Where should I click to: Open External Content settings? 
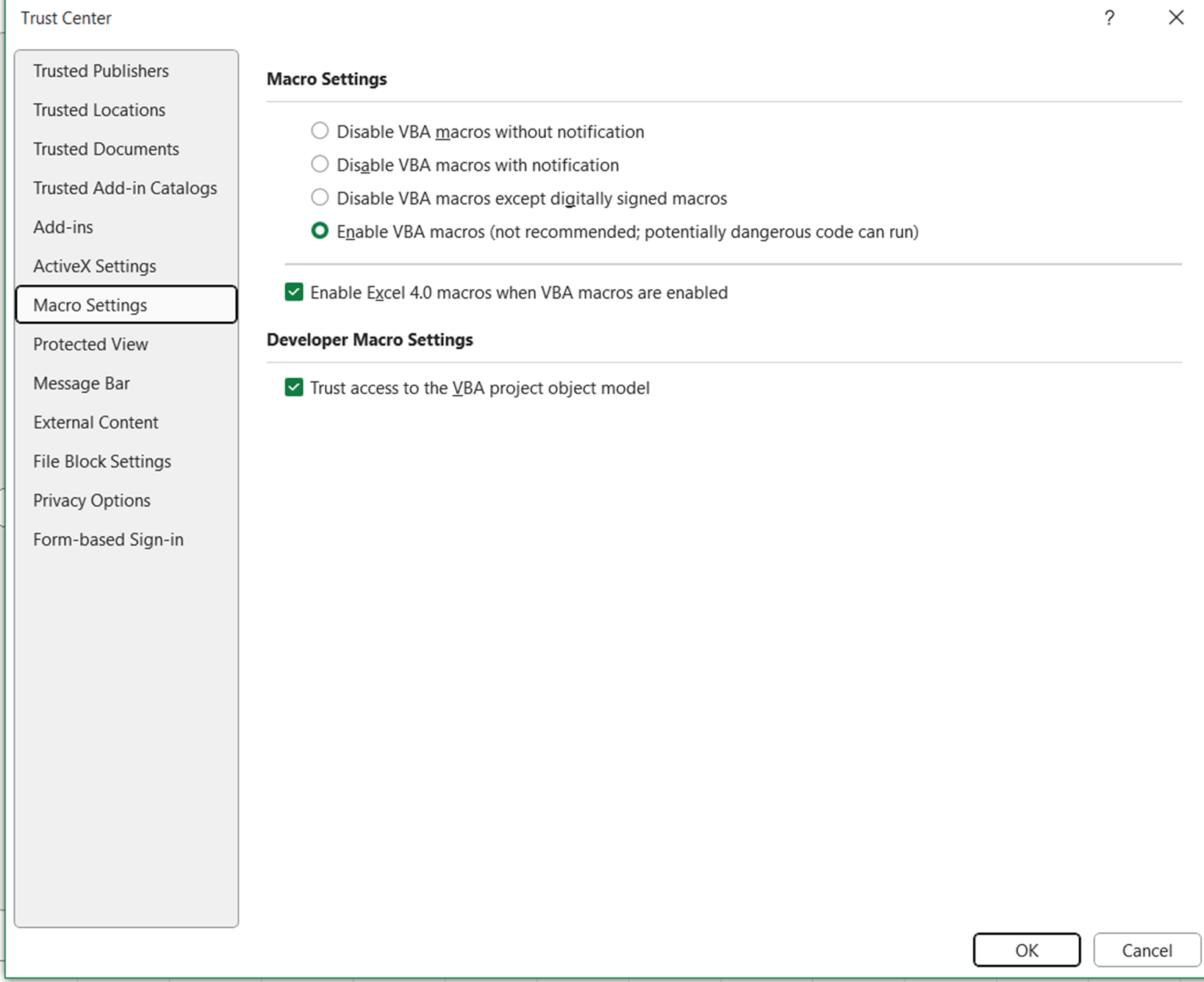coord(126,422)
